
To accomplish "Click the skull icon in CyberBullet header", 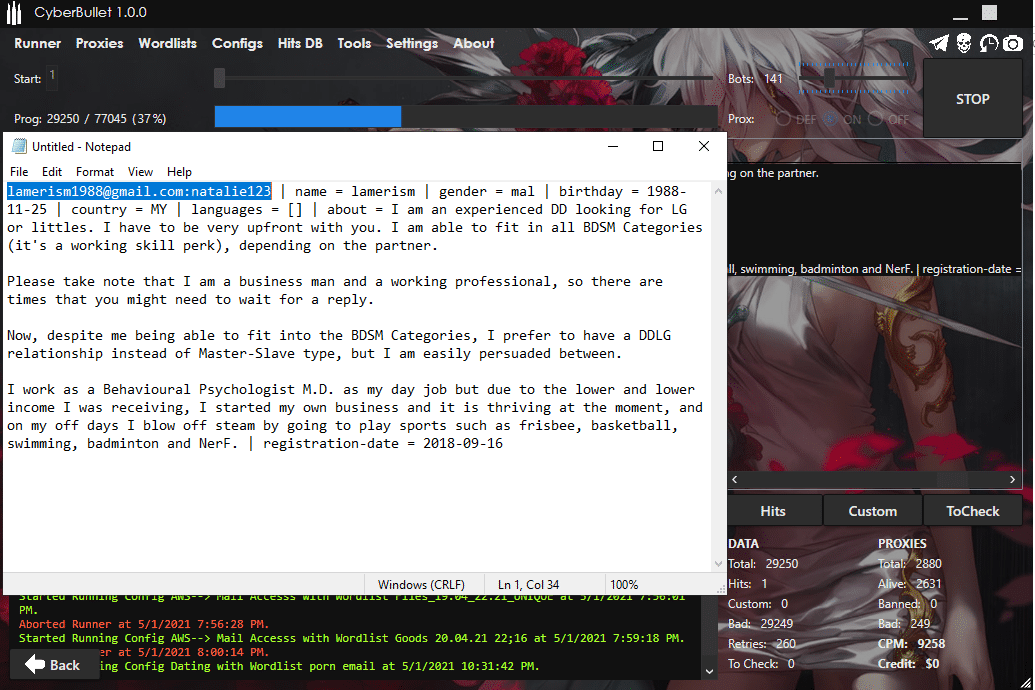I will [x=964, y=44].
